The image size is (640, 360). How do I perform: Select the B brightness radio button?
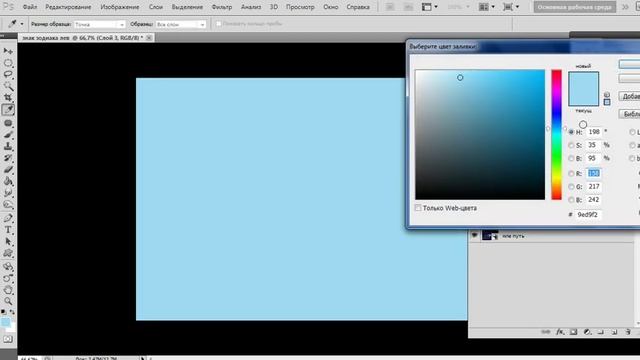click(x=571, y=158)
